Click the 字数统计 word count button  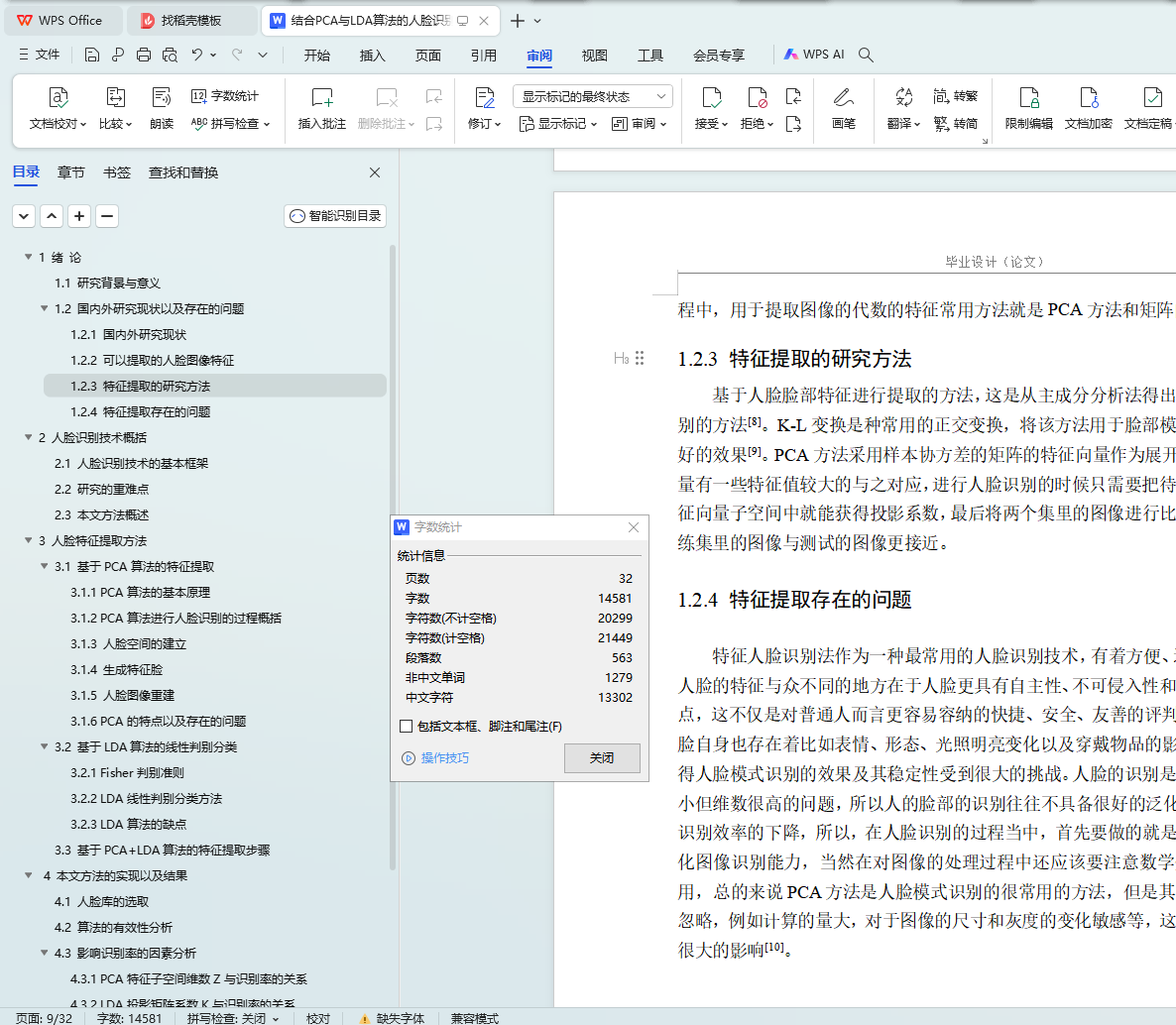click(225, 96)
